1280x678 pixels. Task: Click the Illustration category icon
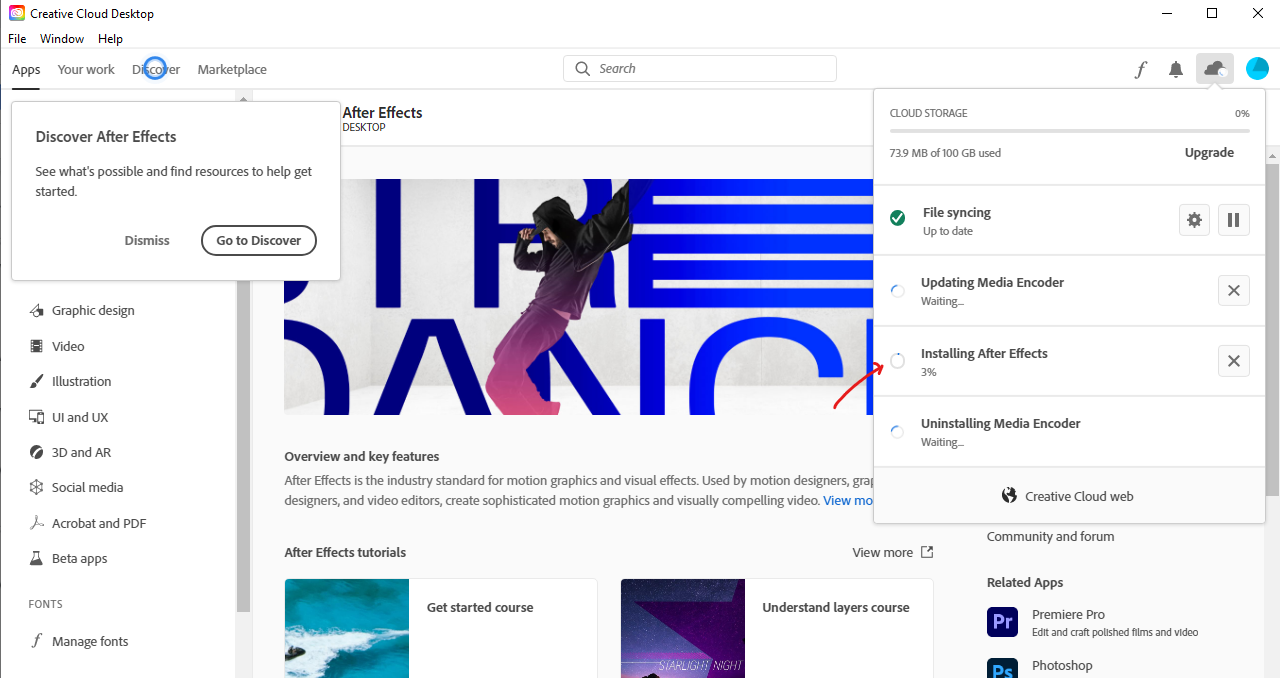coord(37,381)
